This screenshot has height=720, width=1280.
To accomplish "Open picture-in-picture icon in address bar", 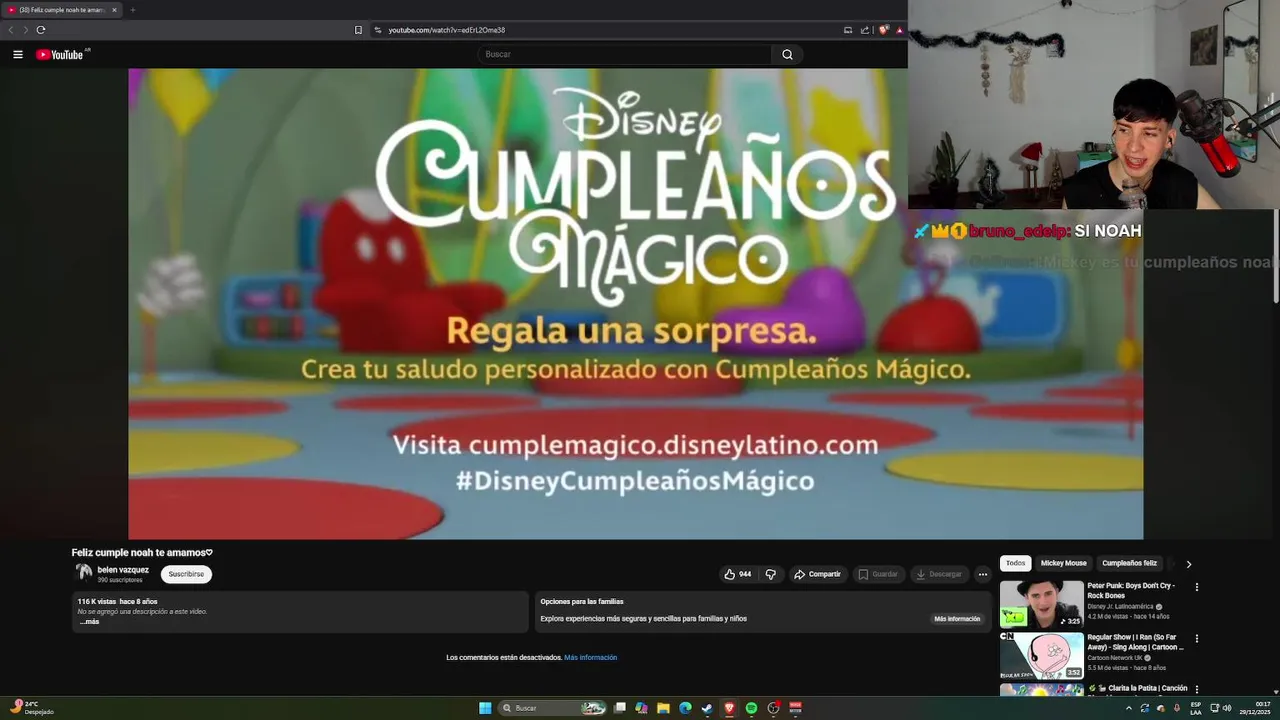I will tap(848, 30).
